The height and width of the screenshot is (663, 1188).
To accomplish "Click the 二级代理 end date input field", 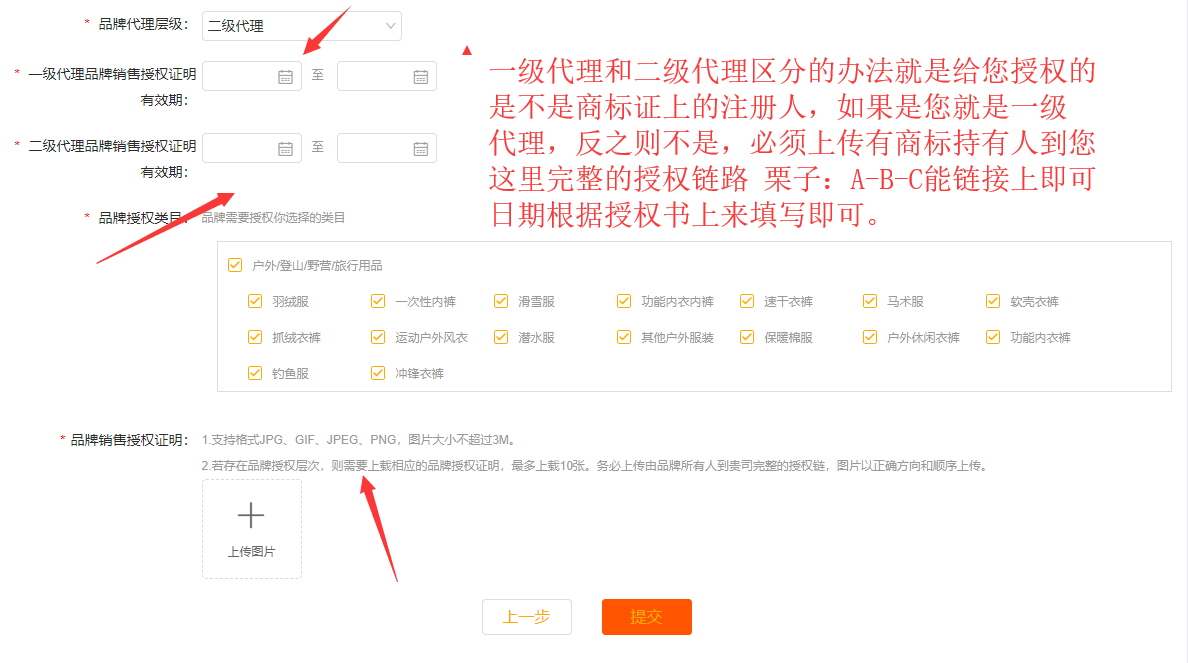I will coord(386,149).
